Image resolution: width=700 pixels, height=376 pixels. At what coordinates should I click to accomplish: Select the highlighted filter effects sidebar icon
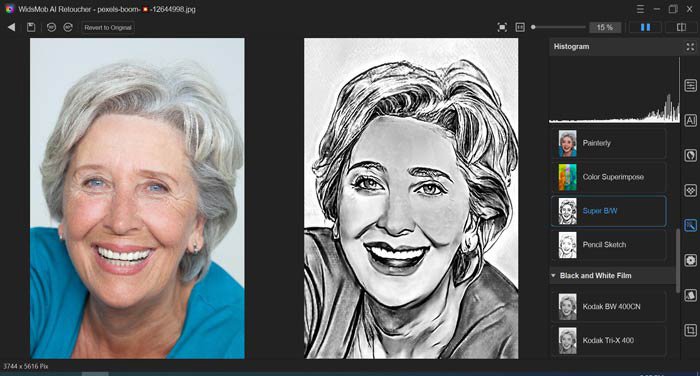691,225
